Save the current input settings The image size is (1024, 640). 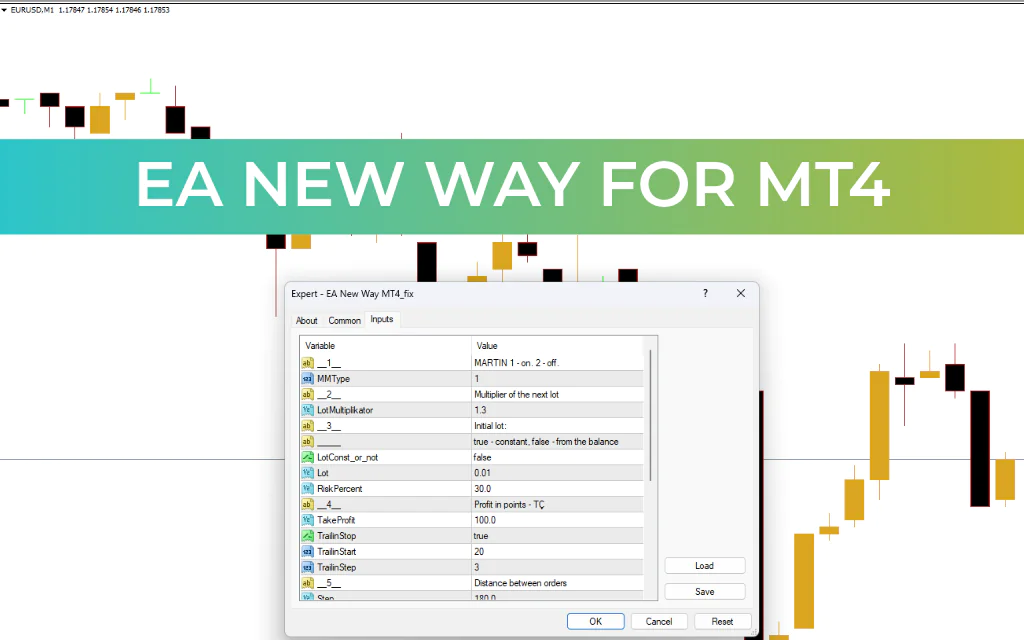[x=704, y=591]
